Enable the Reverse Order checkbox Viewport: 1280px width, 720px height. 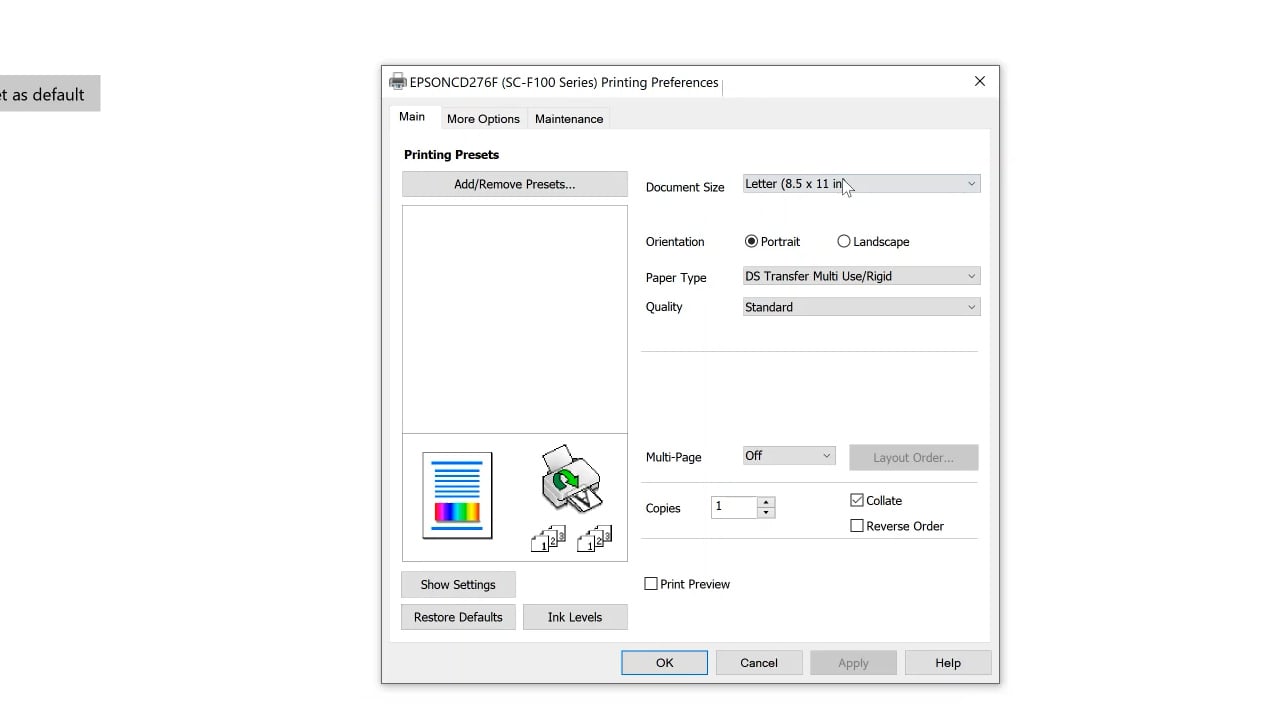[857, 526]
